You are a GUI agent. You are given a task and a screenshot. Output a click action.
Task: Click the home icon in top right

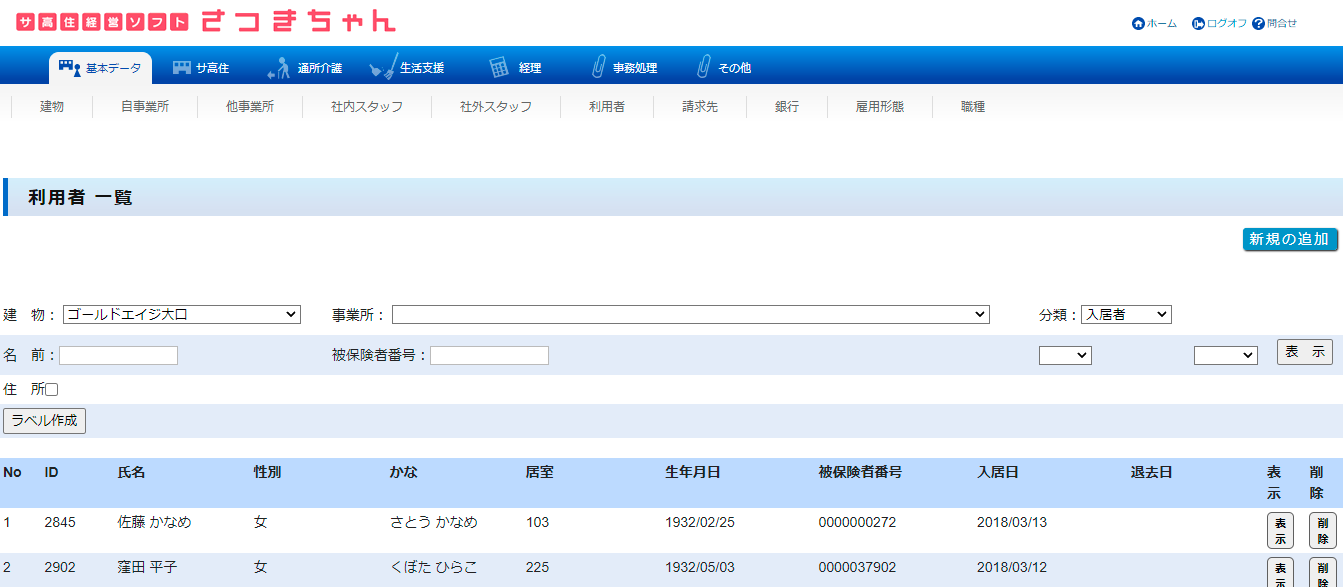(1138, 23)
